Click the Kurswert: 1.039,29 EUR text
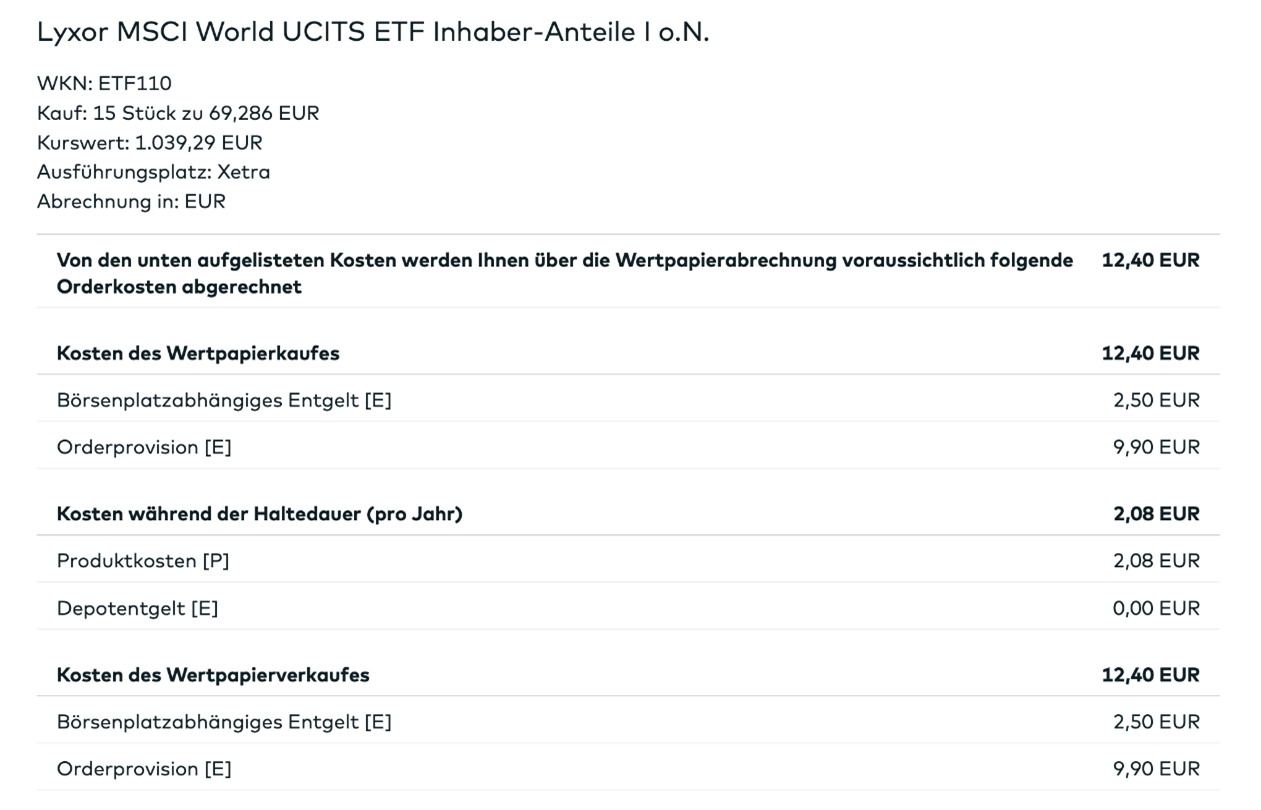Viewport: 1261px width, 810px height. (150, 142)
